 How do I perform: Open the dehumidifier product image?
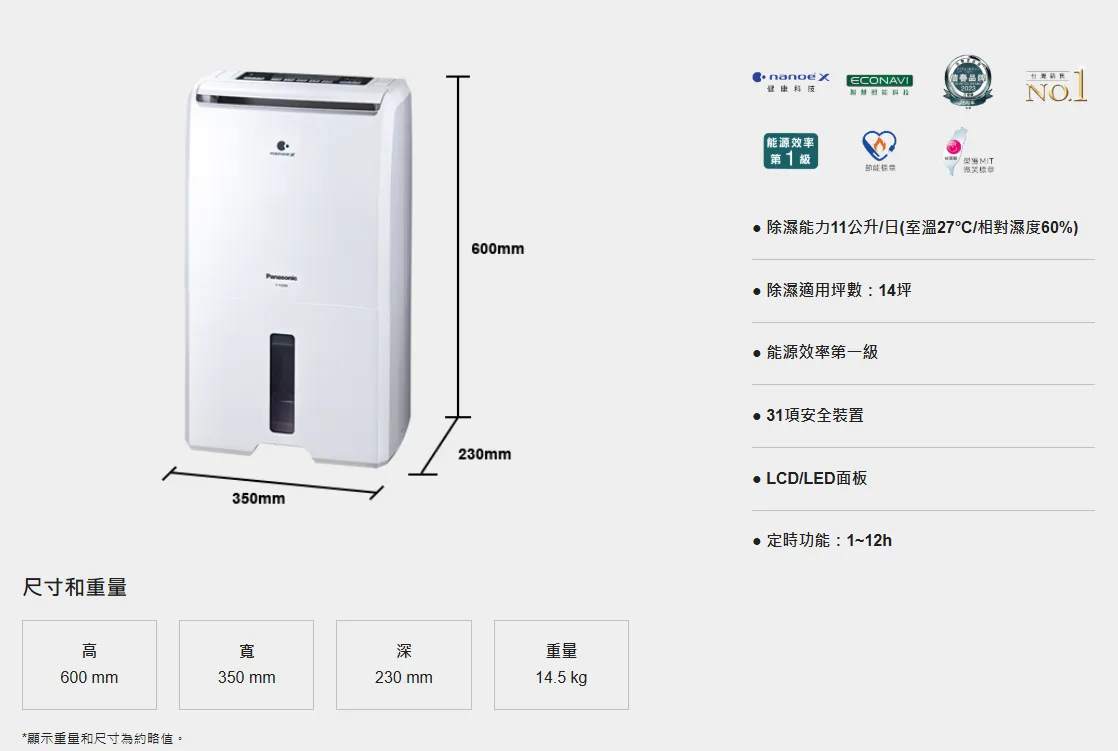click(298, 268)
